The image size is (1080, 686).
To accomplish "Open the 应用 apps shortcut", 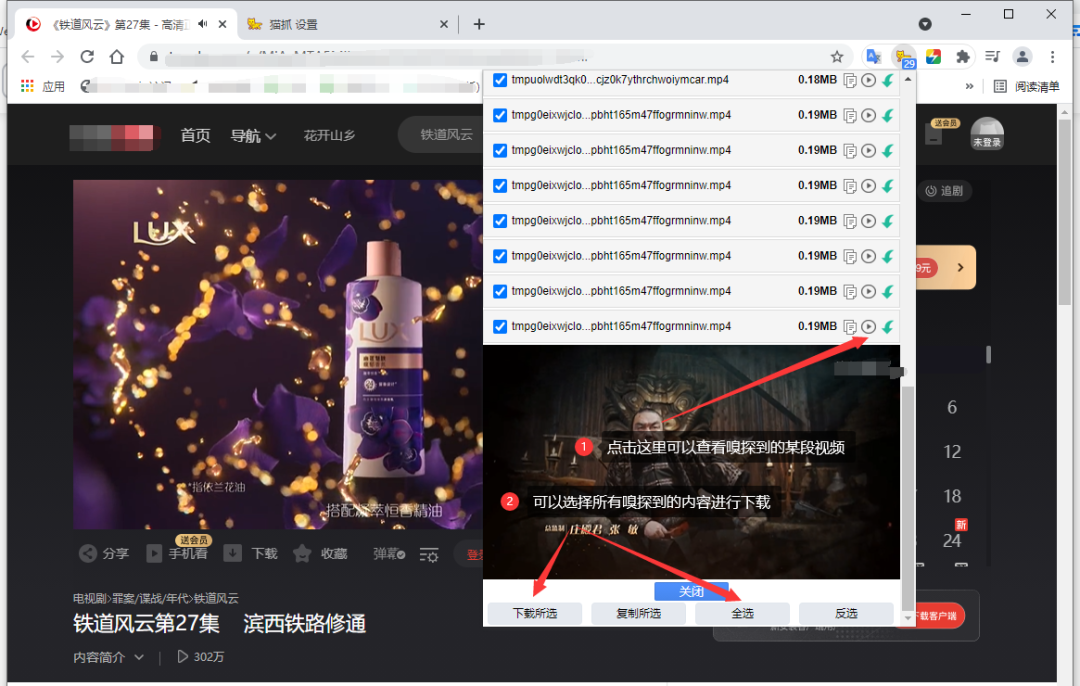I will click(x=43, y=86).
